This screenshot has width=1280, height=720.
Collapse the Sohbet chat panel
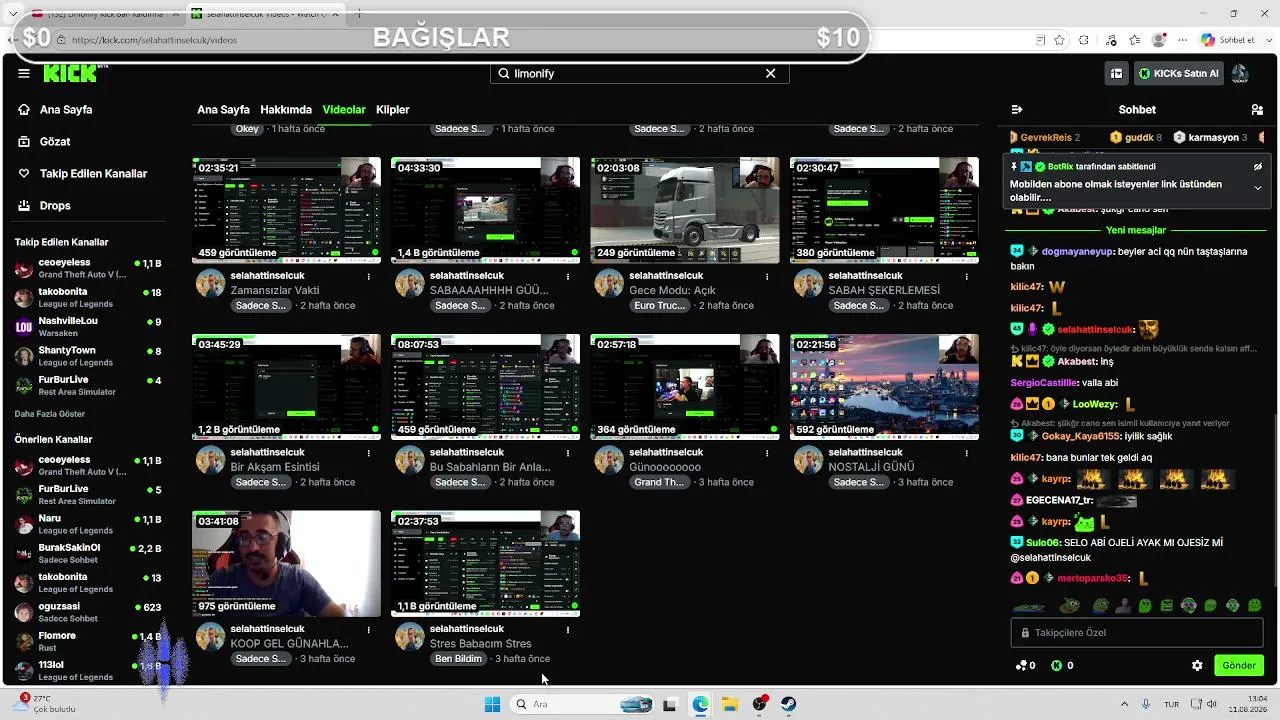1017,109
